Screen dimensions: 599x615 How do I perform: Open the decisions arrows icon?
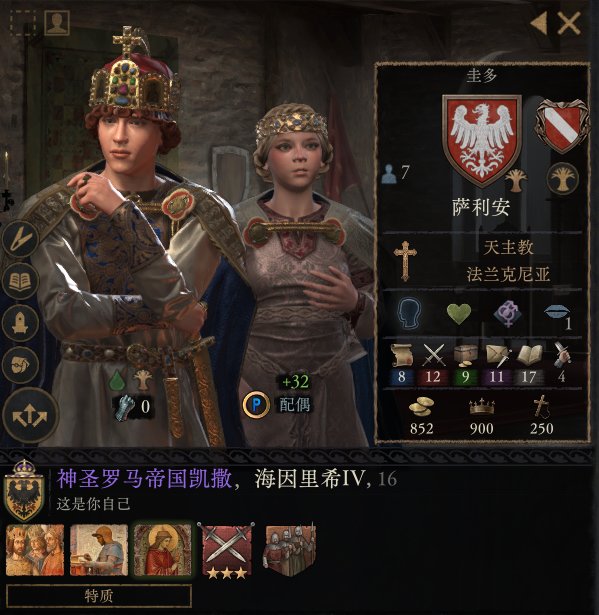(x=30, y=415)
